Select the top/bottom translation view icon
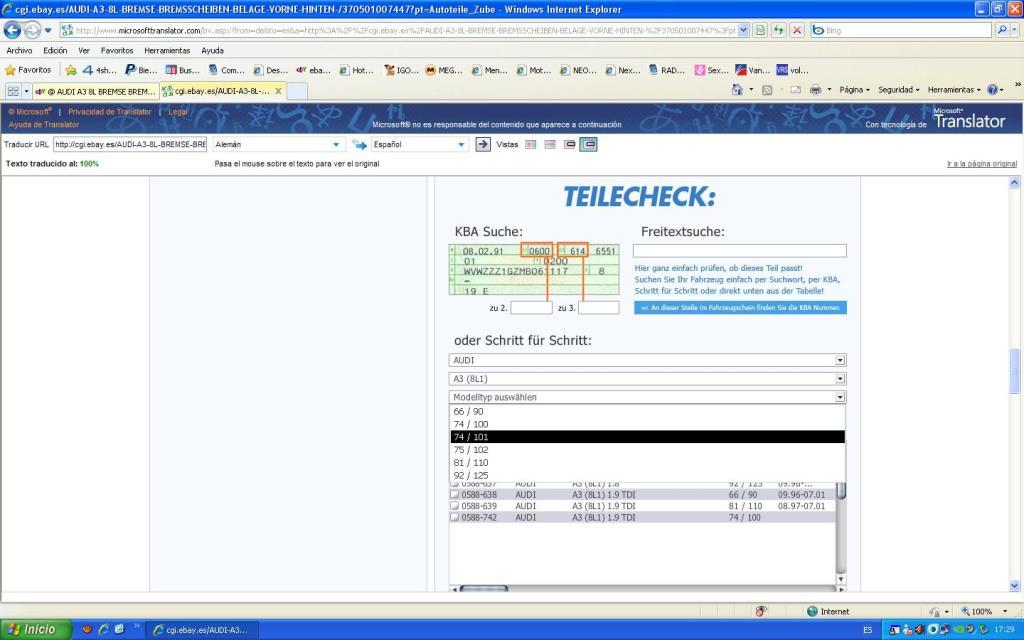The image size is (1024, 640). click(550, 144)
